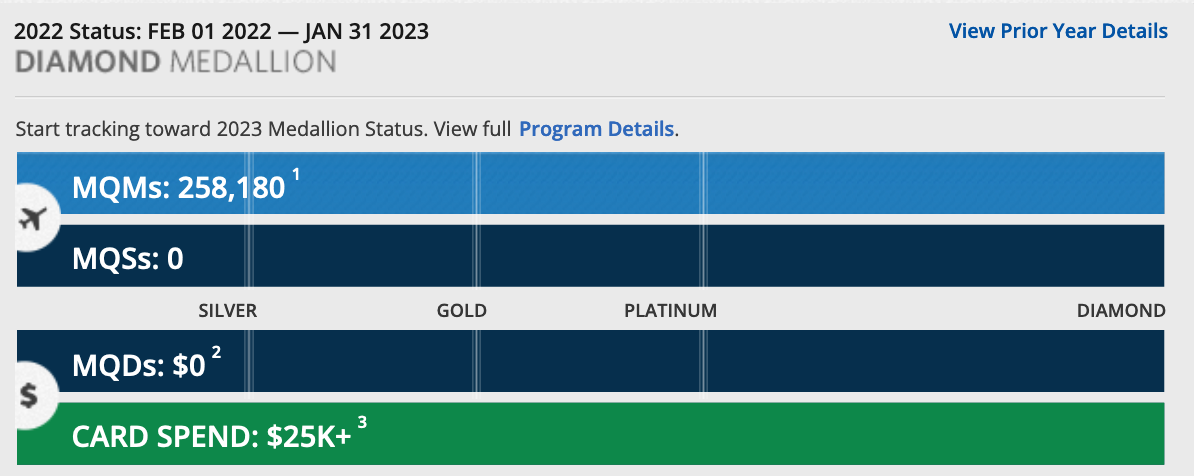Open the Program Details link
The width and height of the screenshot is (1194, 476).
[596, 129]
